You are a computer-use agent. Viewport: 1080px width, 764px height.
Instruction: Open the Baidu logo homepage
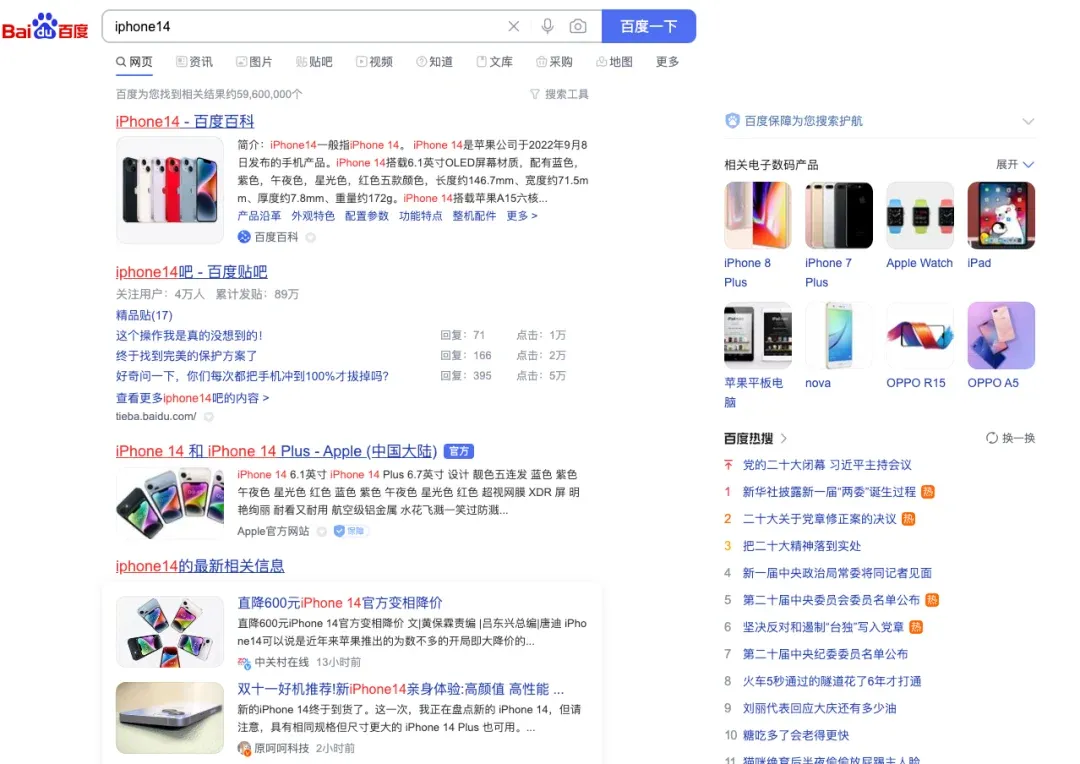point(45,27)
